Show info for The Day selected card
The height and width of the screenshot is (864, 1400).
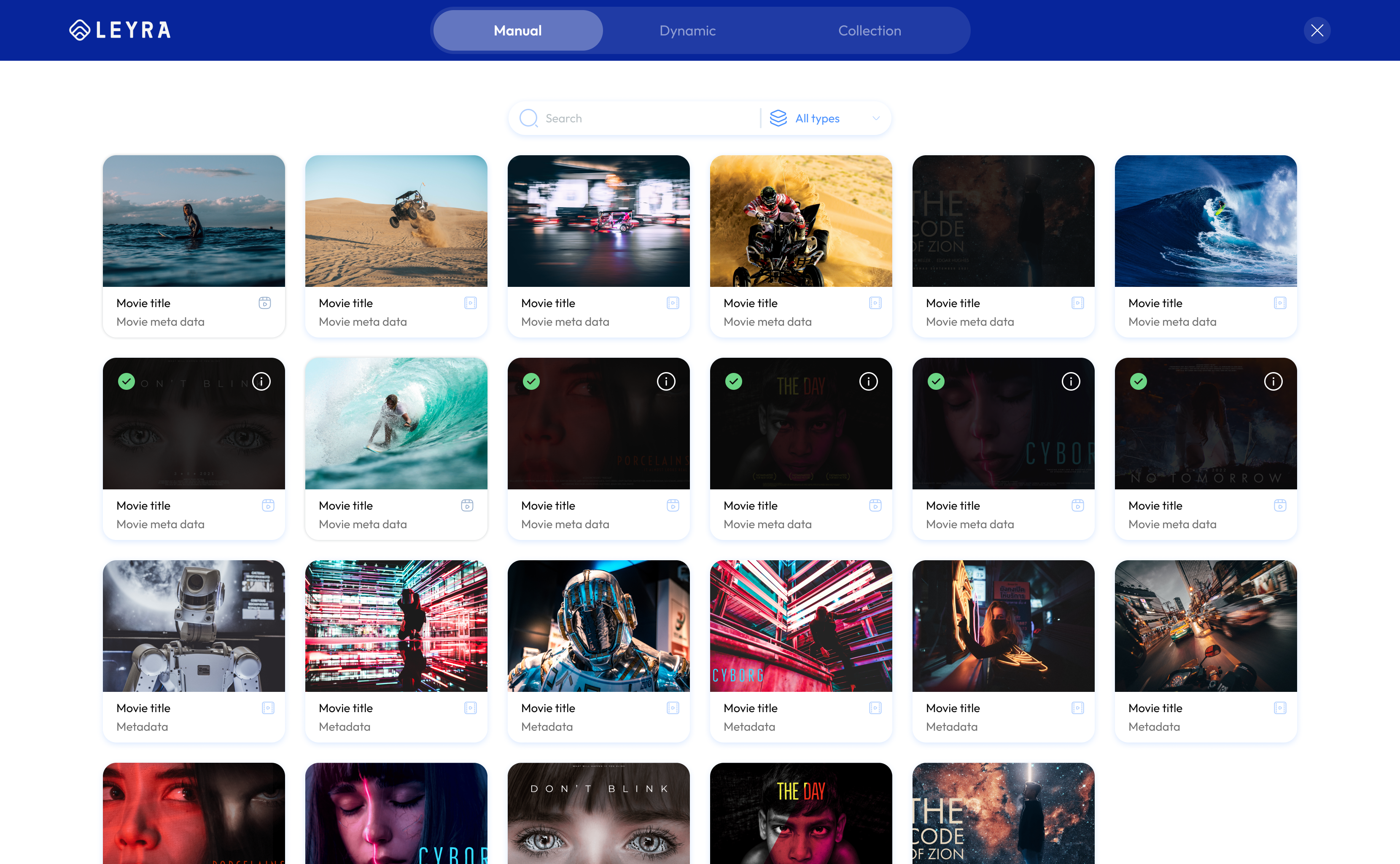868,381
